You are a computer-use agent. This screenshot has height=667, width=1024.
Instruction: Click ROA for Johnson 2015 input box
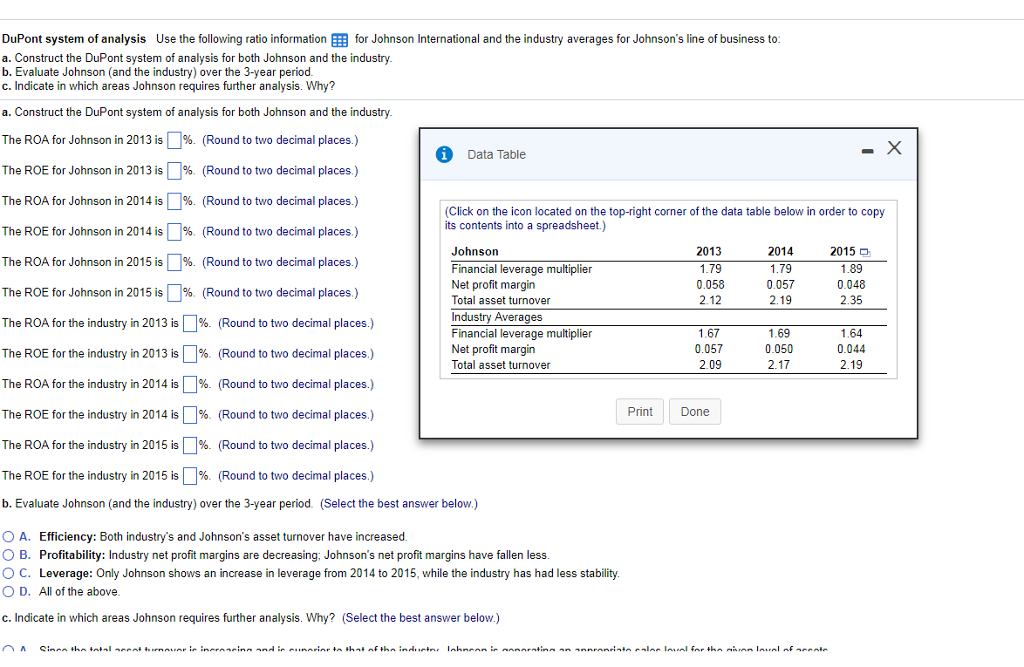174,262
